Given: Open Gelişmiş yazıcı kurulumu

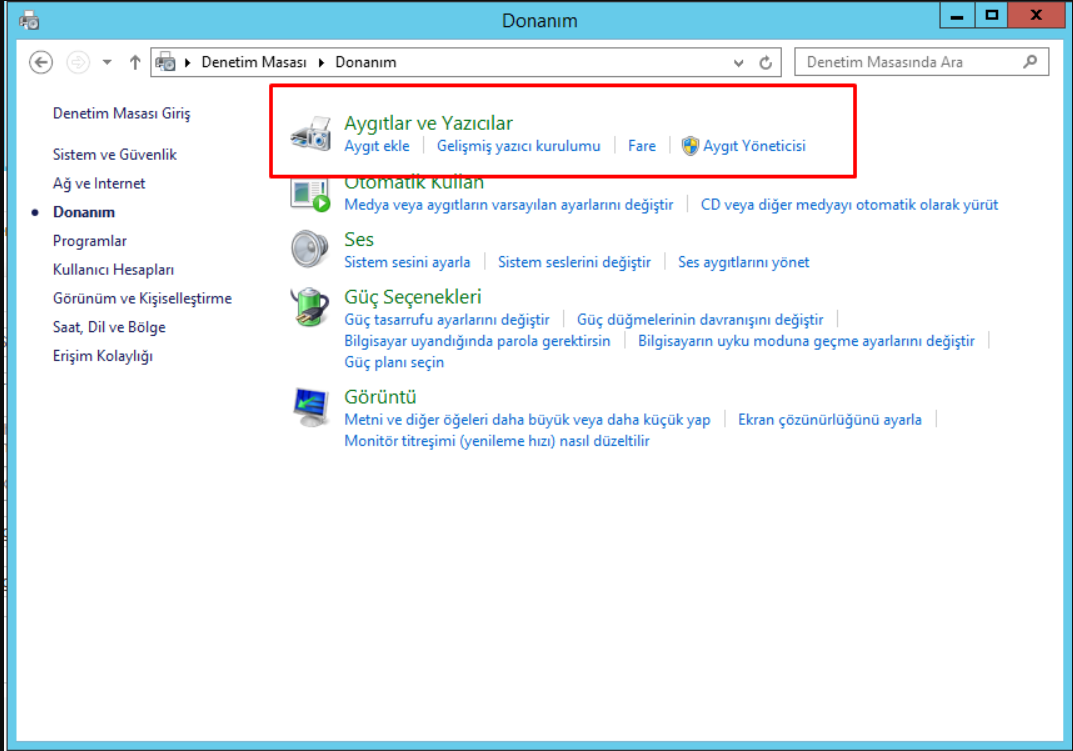Looking at the screenshot, I should tap(519, 146).
